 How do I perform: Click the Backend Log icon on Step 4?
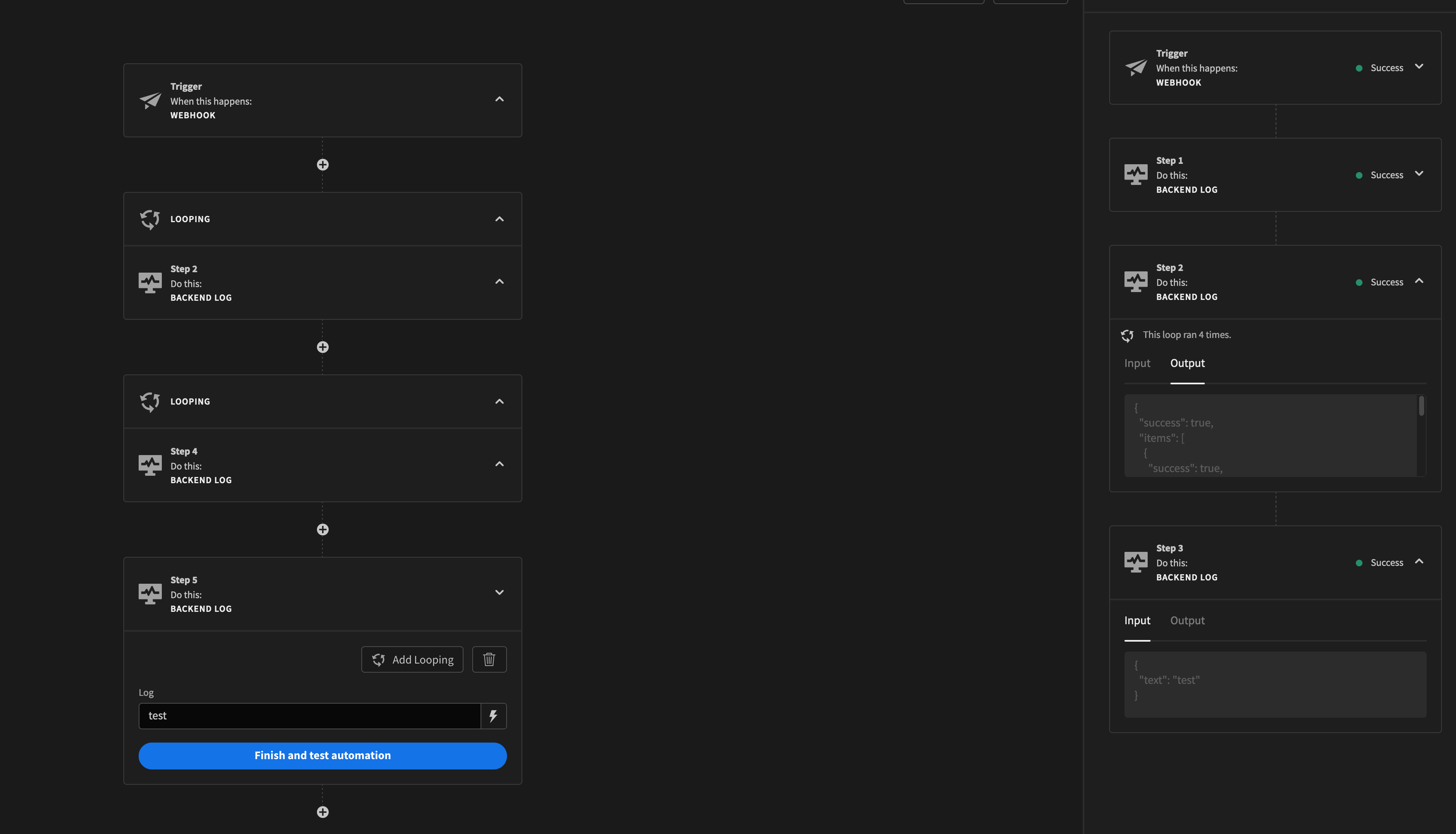150,465
